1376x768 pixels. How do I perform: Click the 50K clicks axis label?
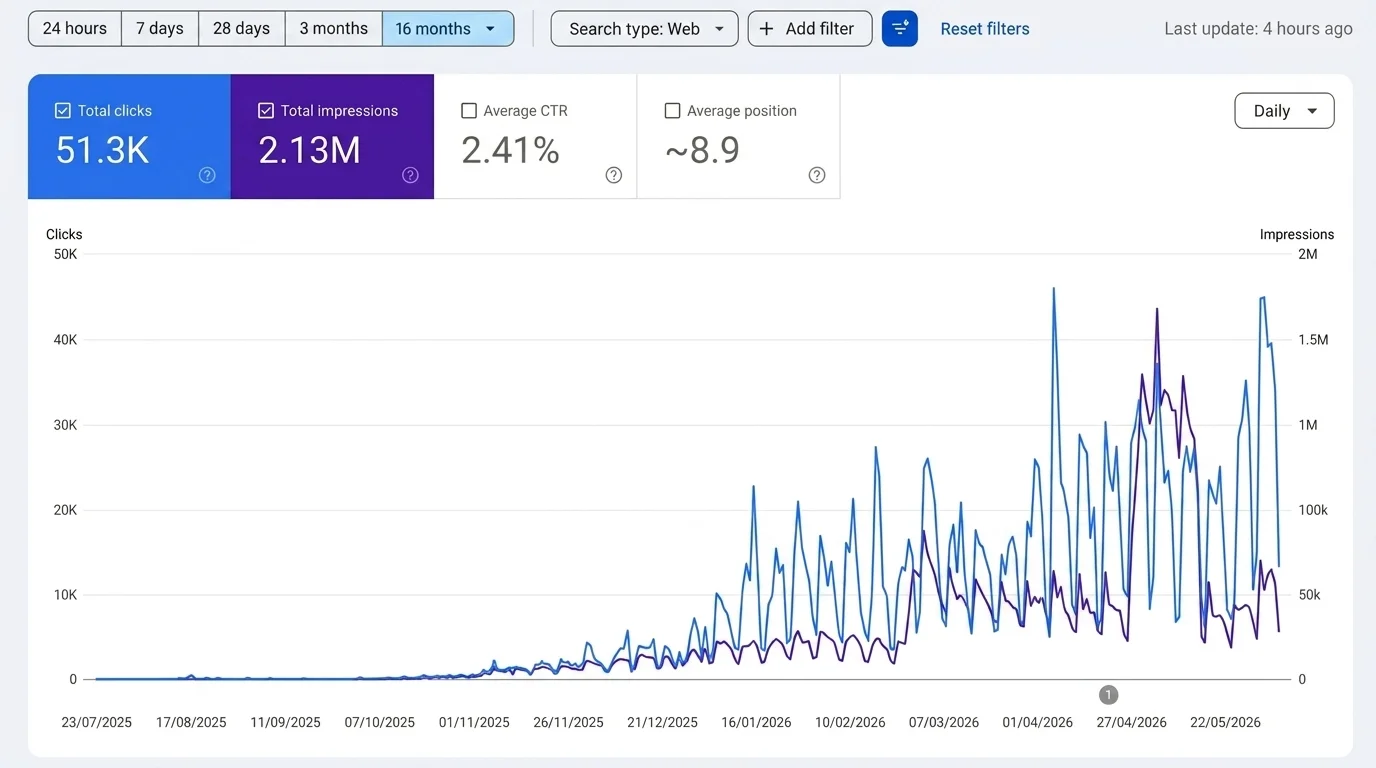[65, 254]
